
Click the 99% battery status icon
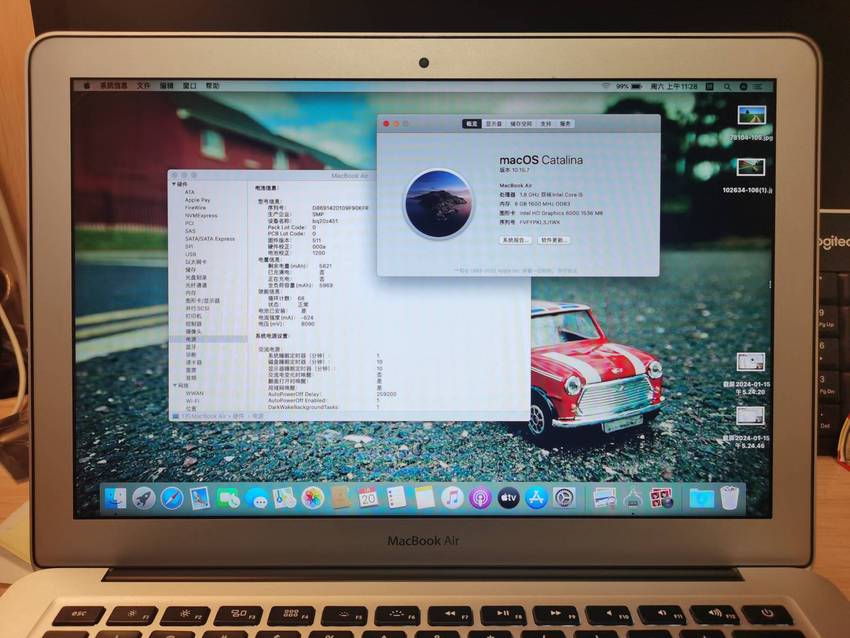(x=629, y=86)
